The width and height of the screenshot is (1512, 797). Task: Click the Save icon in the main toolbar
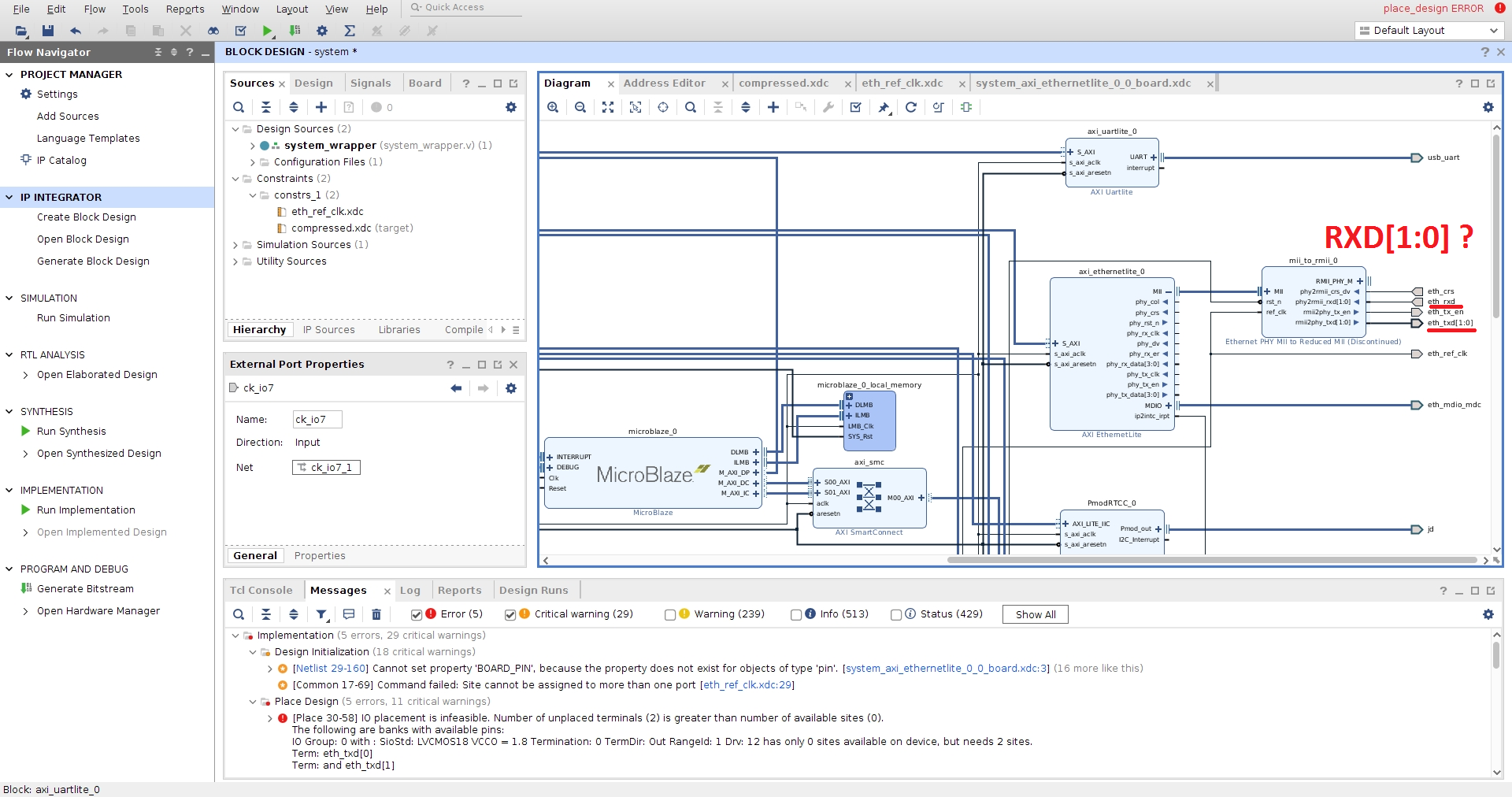click(x=48, y=31)
